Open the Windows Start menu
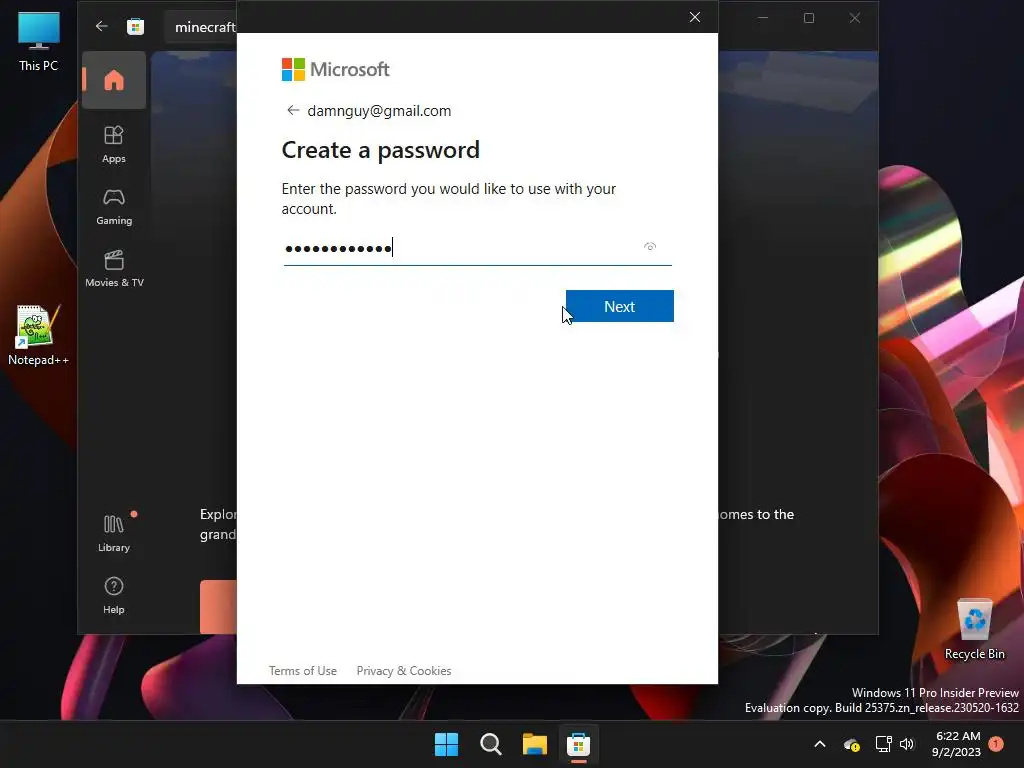Viewport: 1024px width, 768px height. point(447,744)
